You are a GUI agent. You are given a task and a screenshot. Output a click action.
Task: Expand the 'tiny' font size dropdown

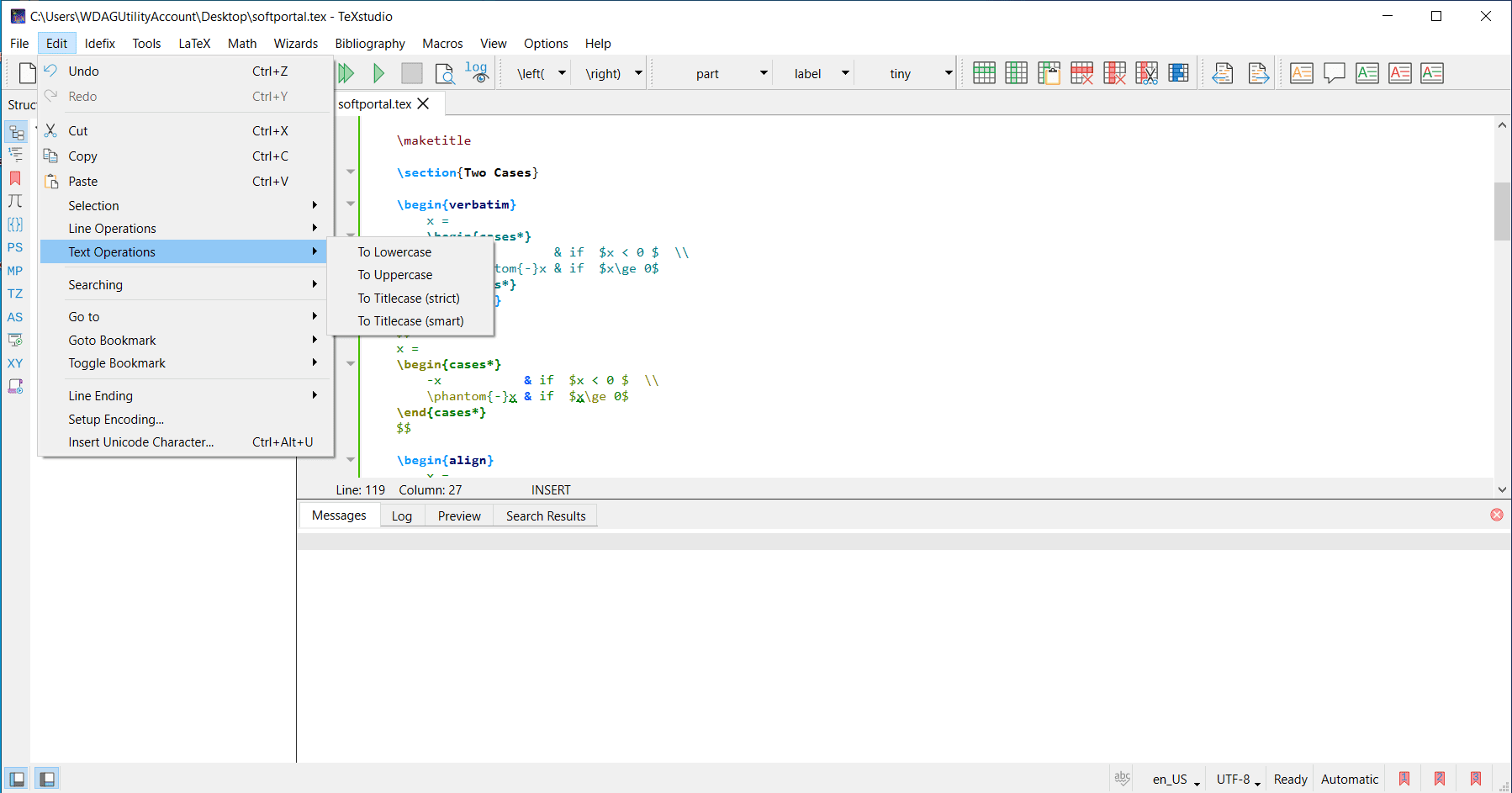coord(948,73)
